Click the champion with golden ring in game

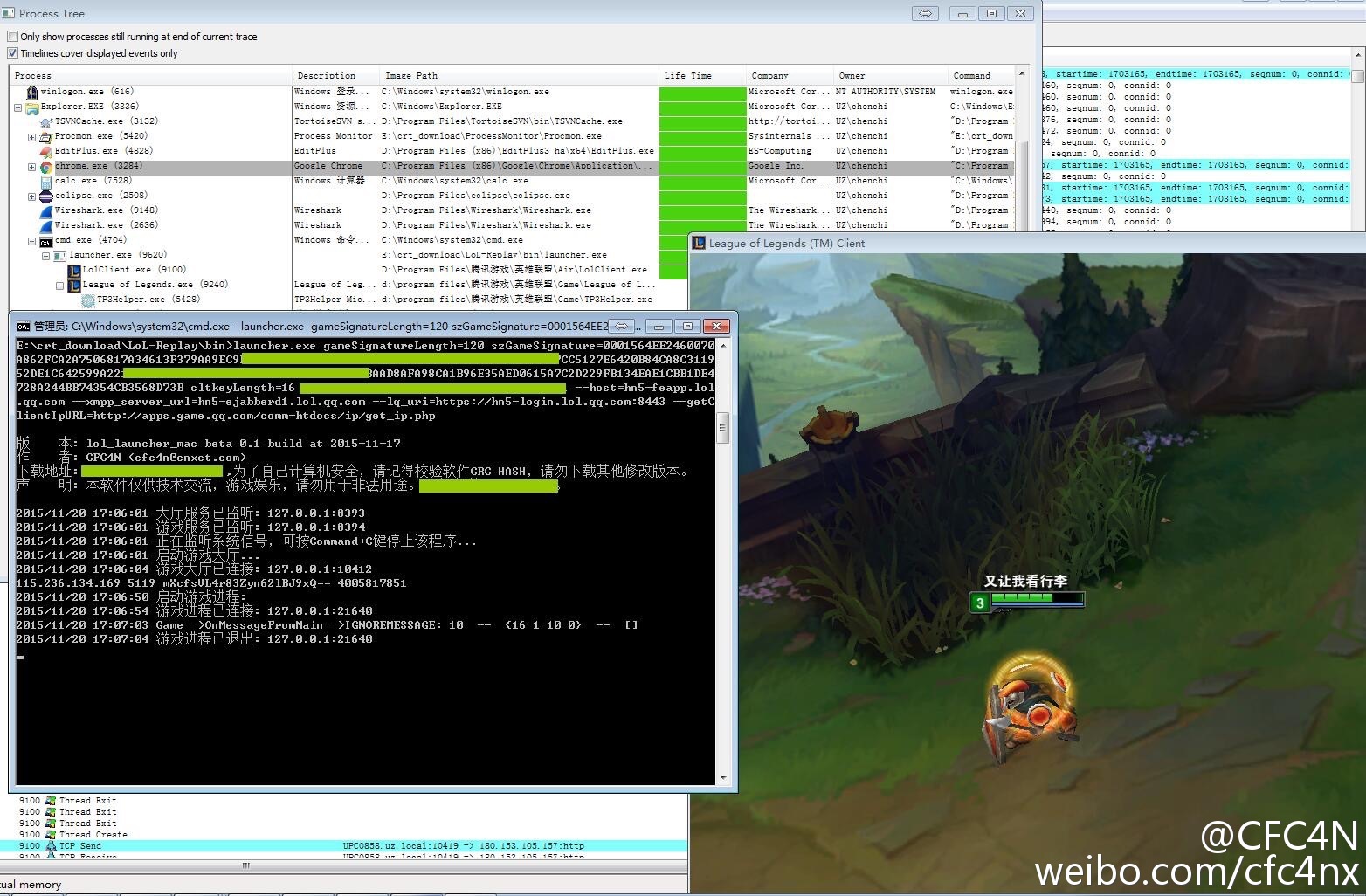point(1031,708)
